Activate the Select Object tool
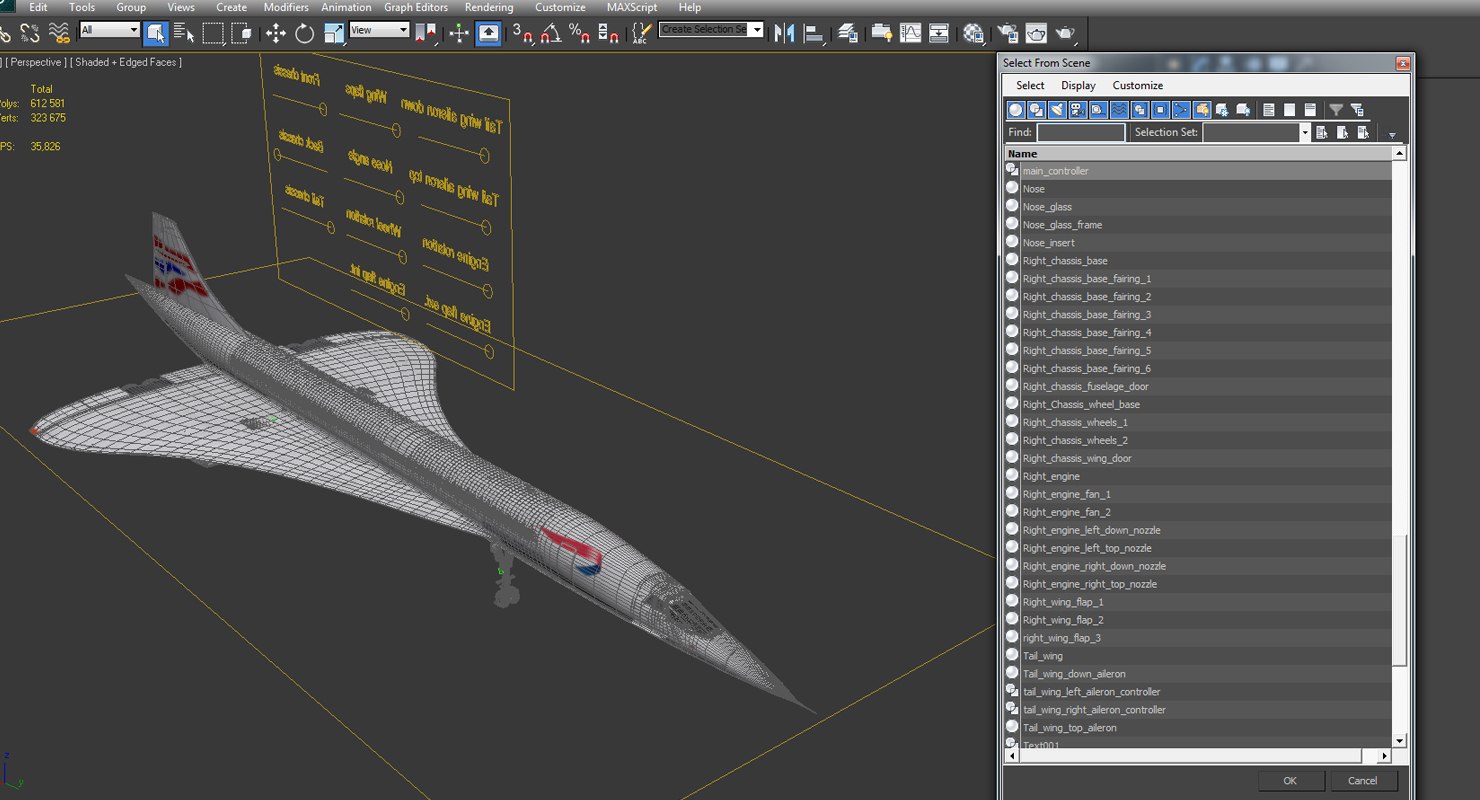1480x800 pixels. [156, 33]
